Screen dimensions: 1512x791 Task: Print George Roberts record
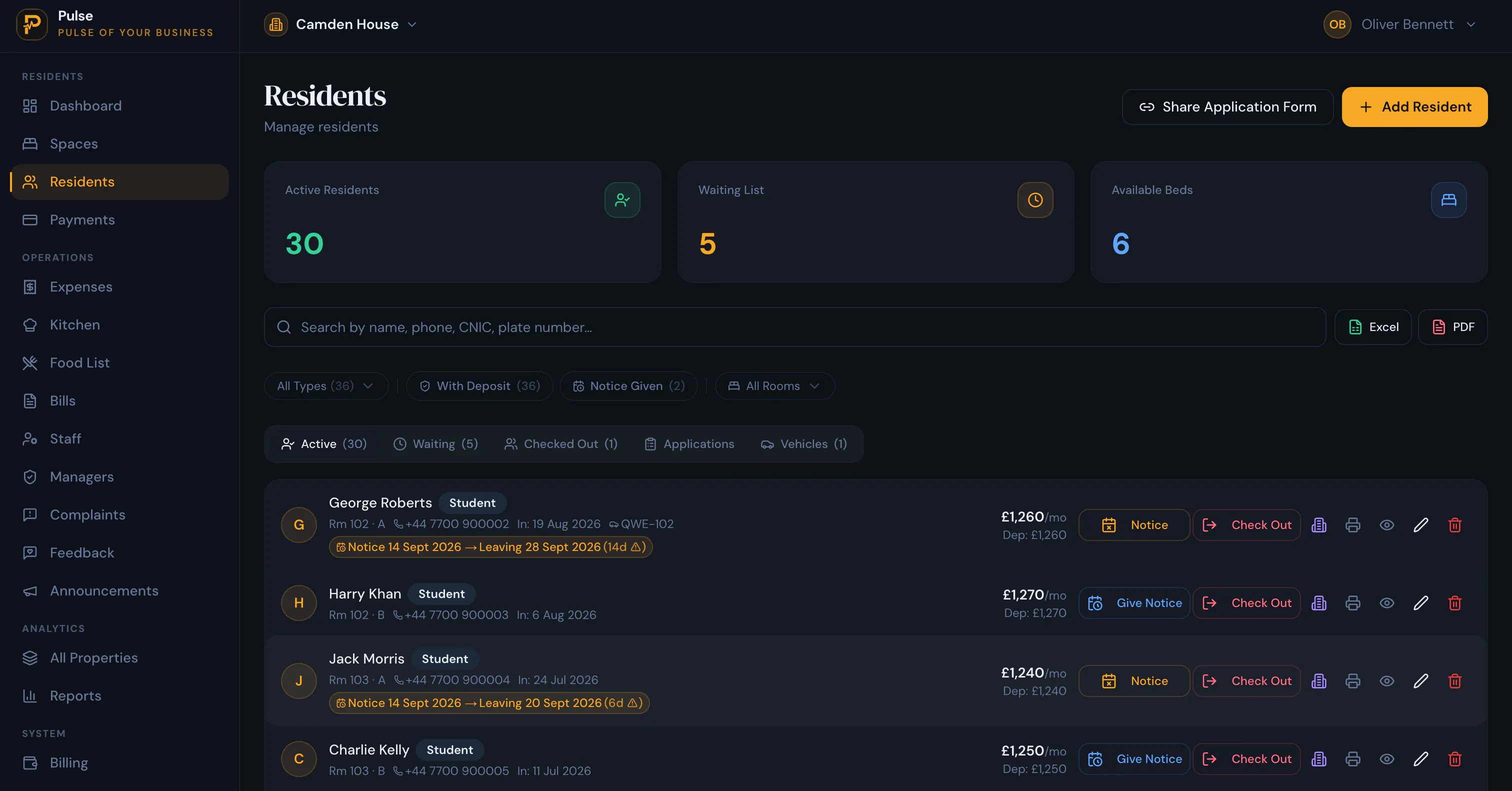1352,524
